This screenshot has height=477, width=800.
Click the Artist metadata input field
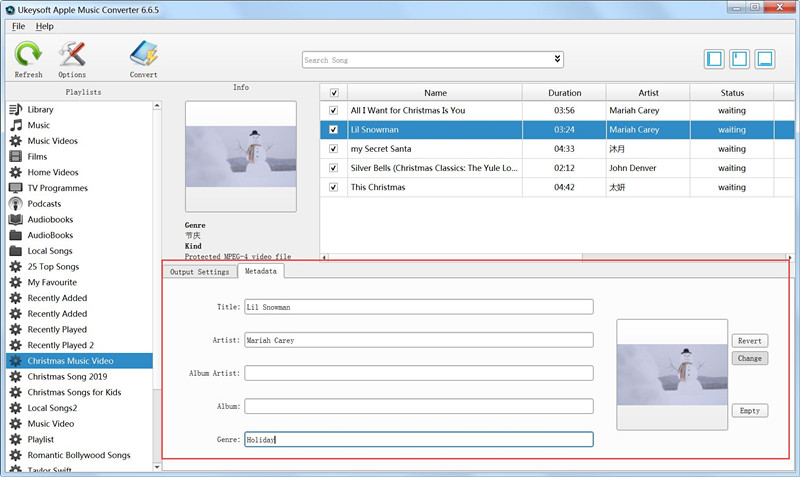click(419, 340)
